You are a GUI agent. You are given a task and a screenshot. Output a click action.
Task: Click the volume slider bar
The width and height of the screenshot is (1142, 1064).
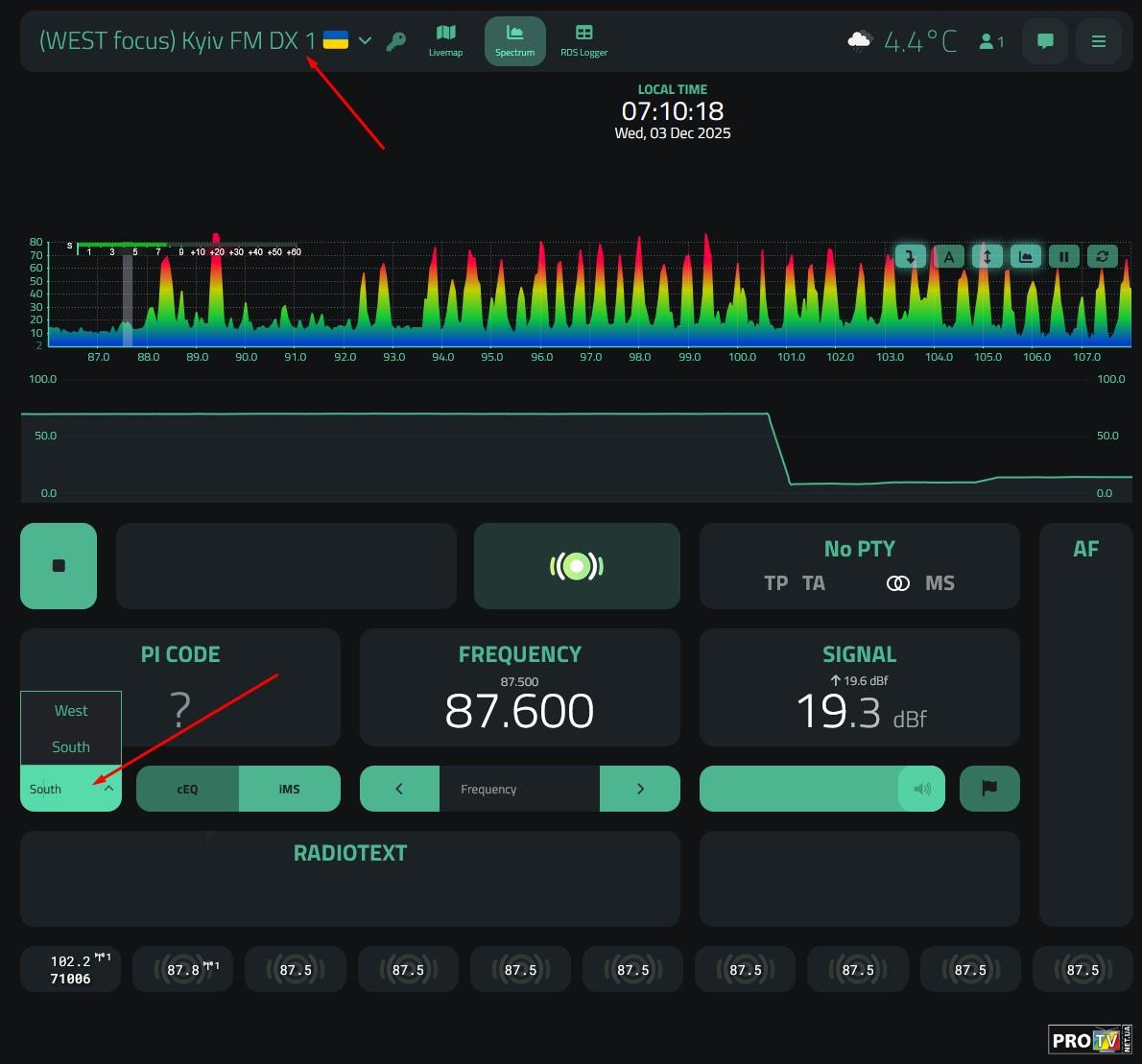(798, 789)
